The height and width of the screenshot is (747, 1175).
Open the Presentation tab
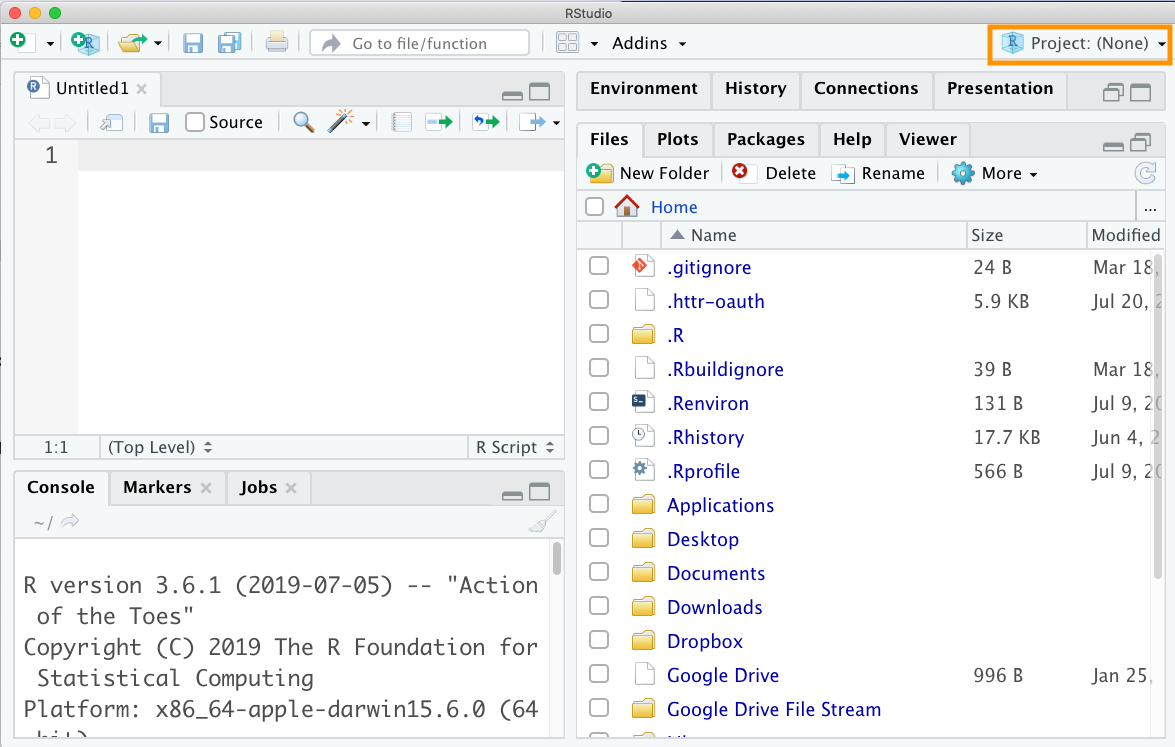(x=1000, y=88)
